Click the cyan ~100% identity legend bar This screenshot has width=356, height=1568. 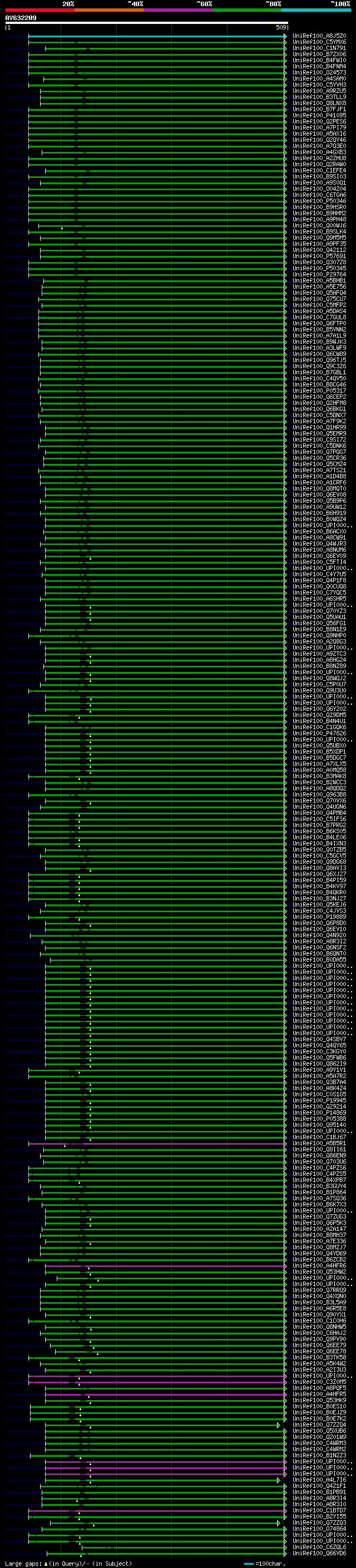(x=316, y=10)
